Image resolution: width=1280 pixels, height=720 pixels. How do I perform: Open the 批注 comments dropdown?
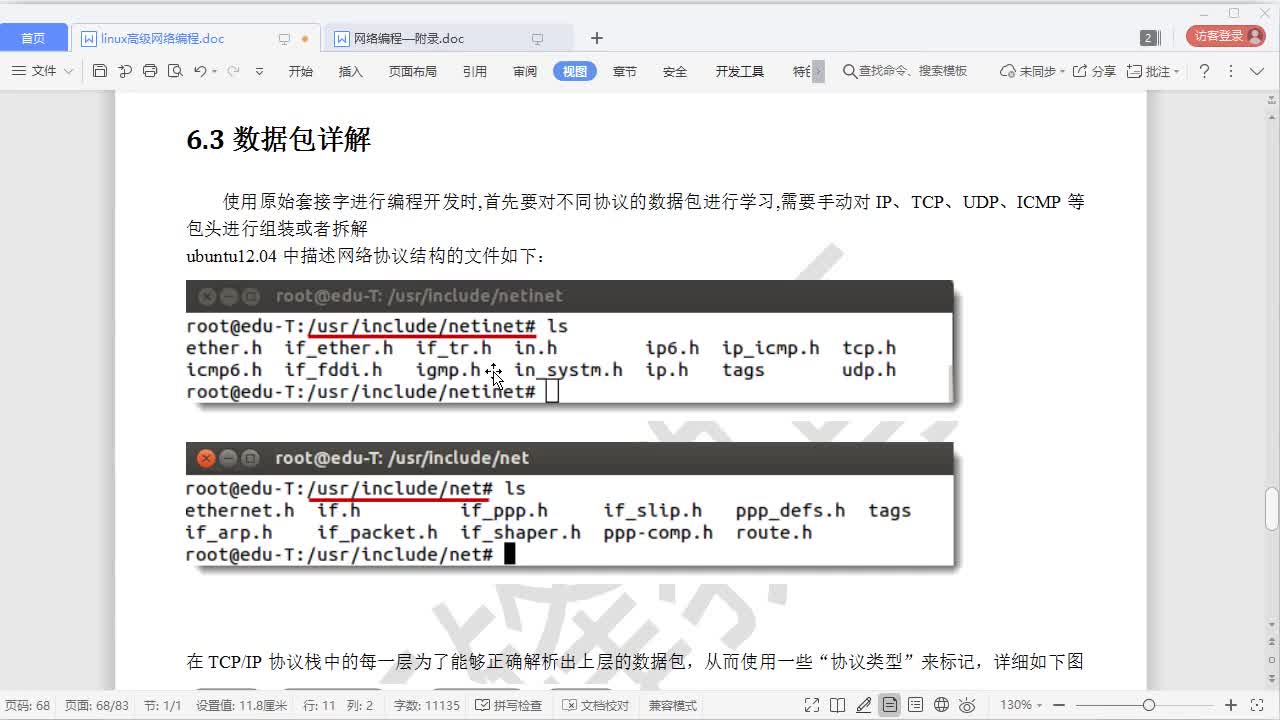(1153, 71)
